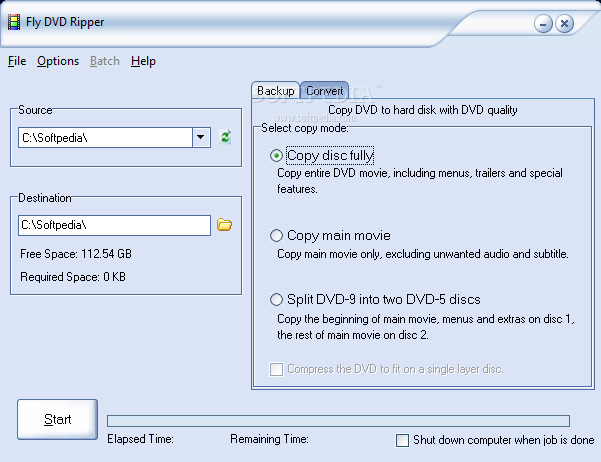
Task: Click the Destination path input field
Action: (x=114, y=225)
